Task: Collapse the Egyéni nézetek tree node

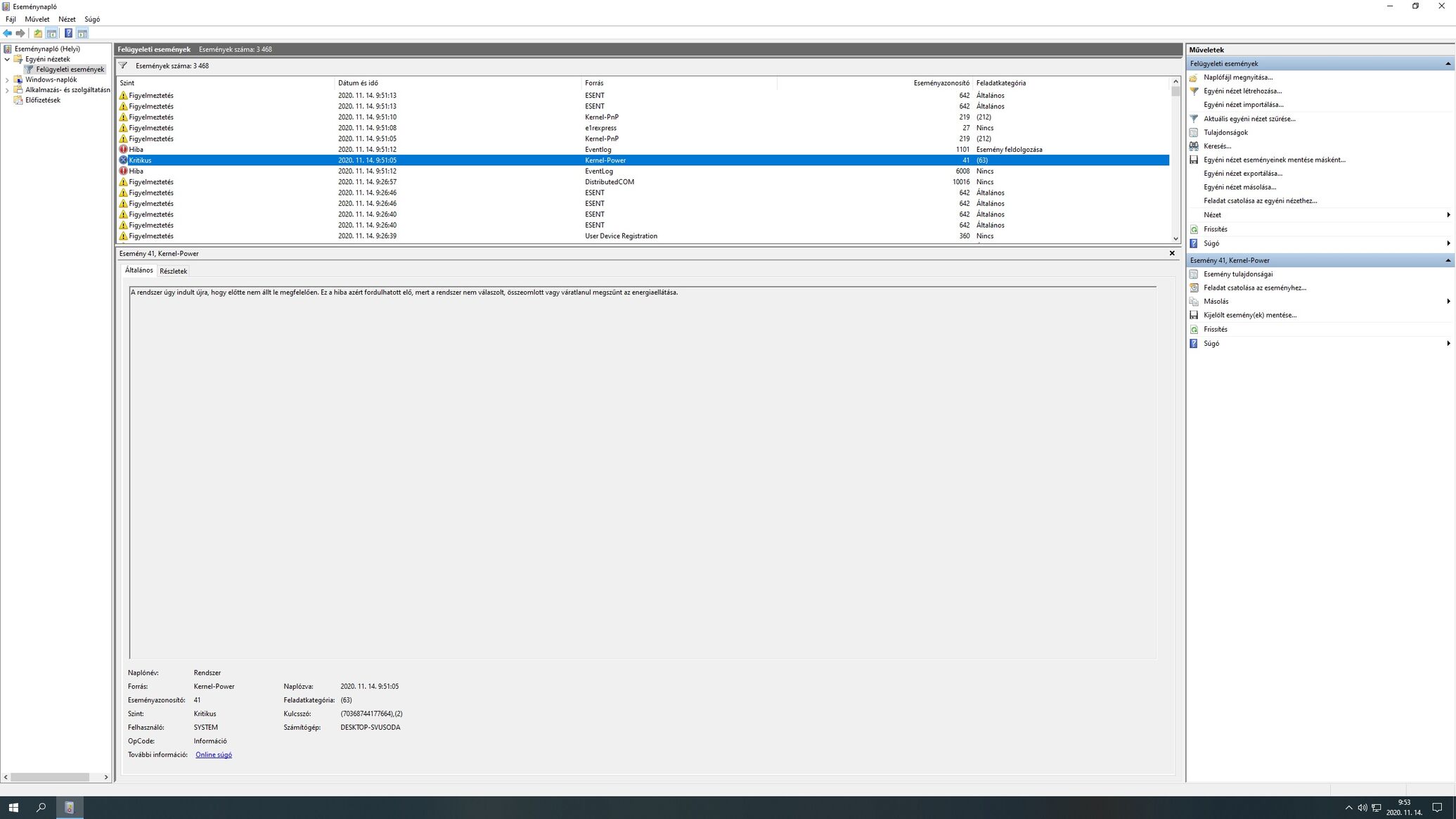Action: pos(7,59)
